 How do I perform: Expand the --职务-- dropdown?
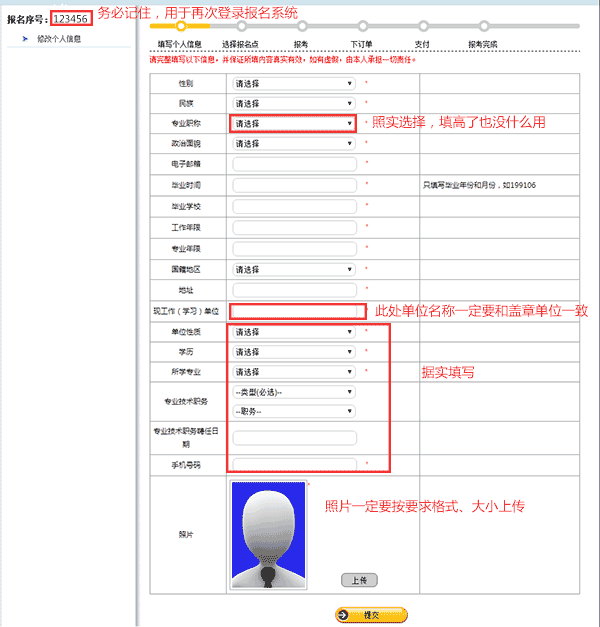[x=294, y=410]
